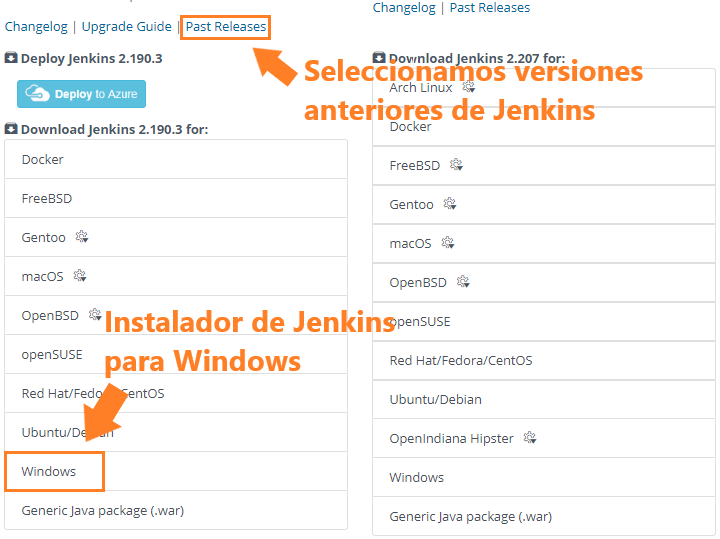The image size is (720, 539).
Task: Select openSUSE in the Jenkins 2.190.3 list
Action: tap(52, 354)
